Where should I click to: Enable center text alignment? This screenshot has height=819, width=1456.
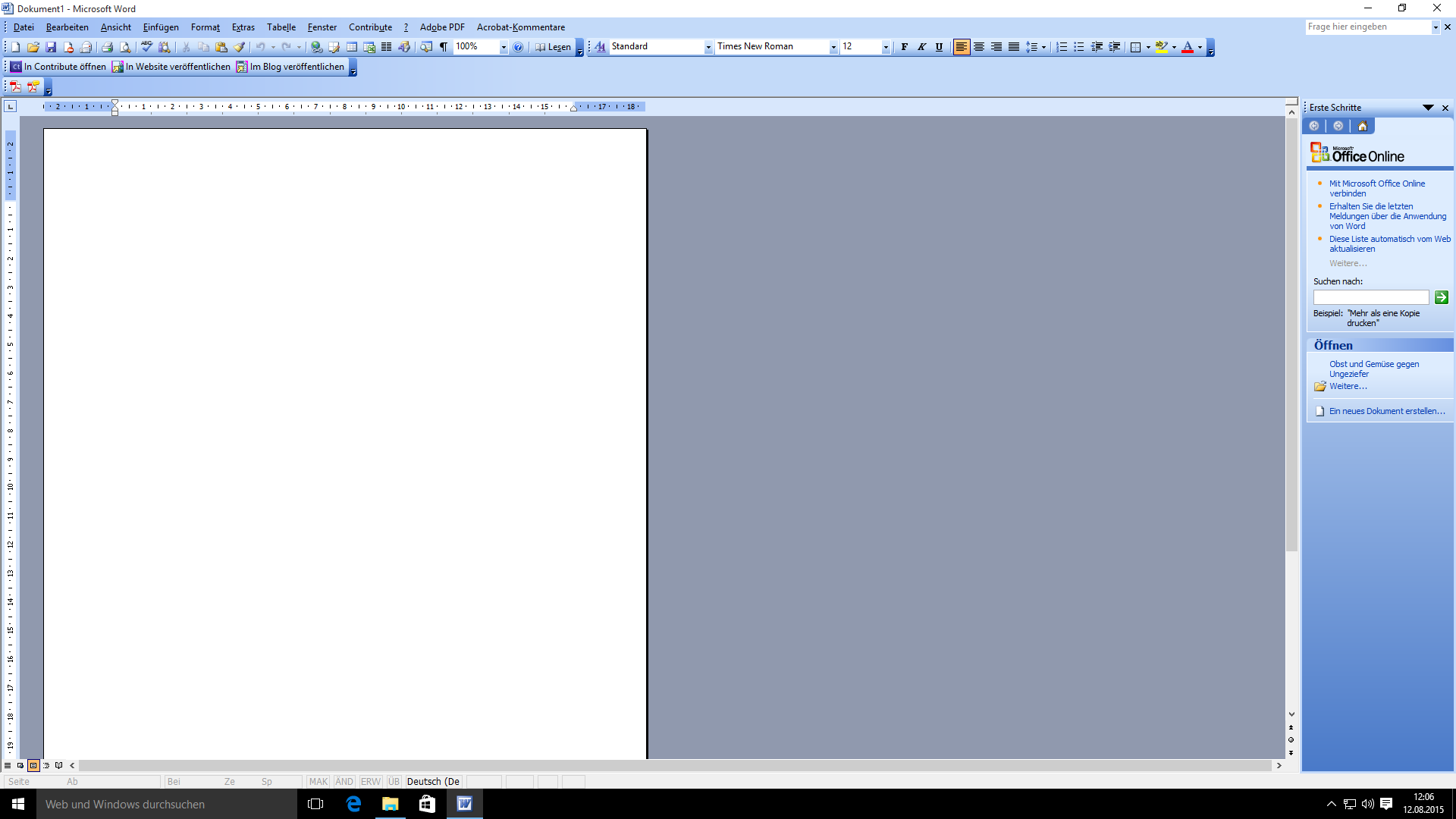point(979,47)
